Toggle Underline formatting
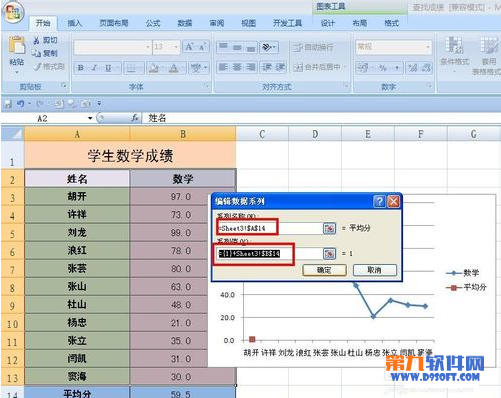This screenshot has height=398, width=501. pos(108,68)
